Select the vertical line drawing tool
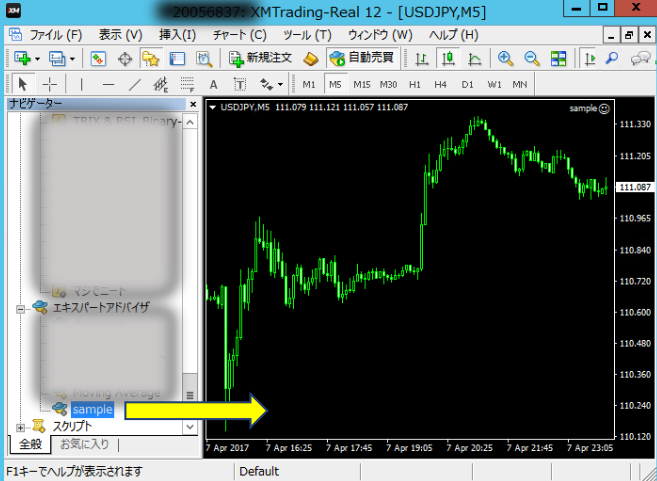Viewport: 657px width, 481px height. [81, 84]
